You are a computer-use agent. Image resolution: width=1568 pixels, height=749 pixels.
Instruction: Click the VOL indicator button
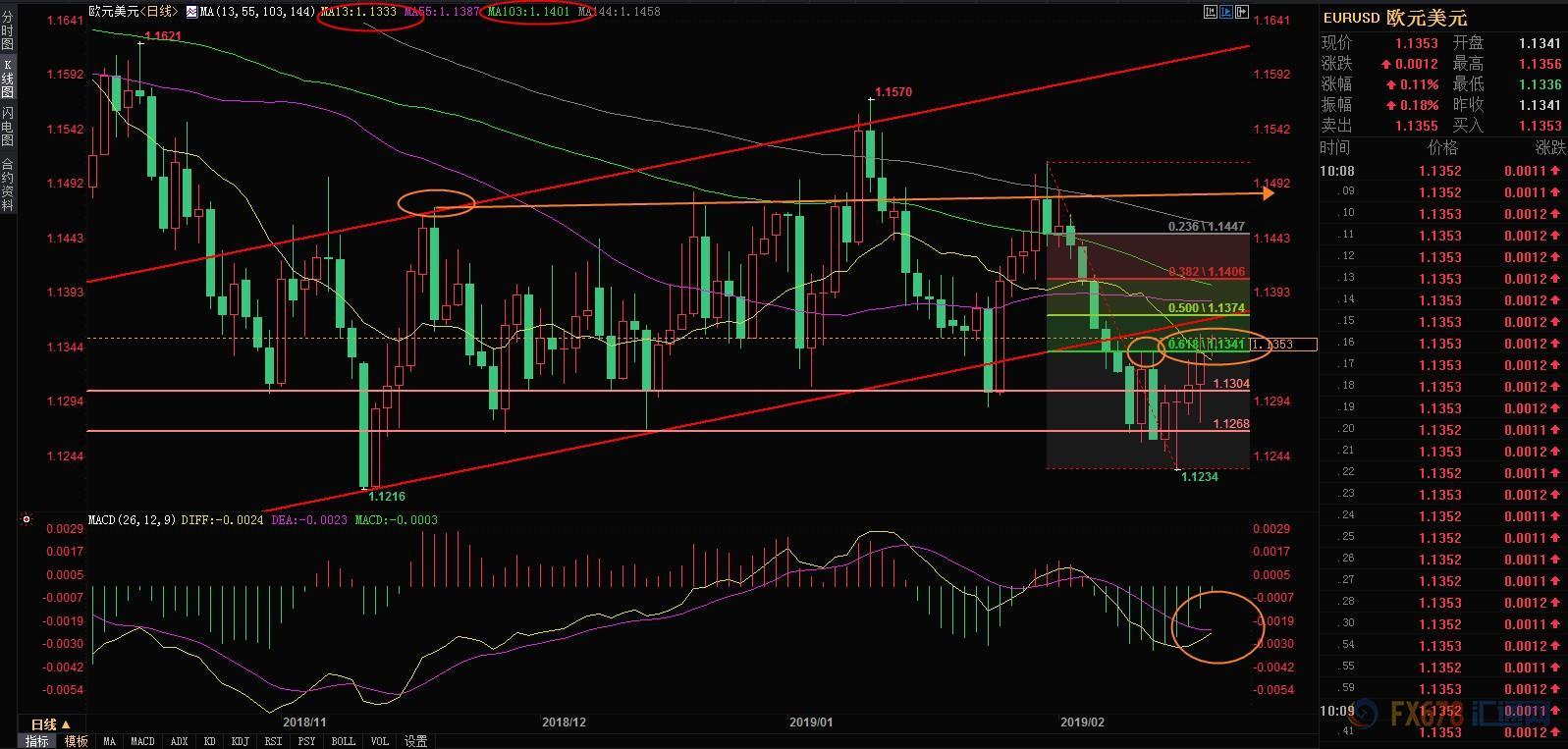(x=380, y=741)
